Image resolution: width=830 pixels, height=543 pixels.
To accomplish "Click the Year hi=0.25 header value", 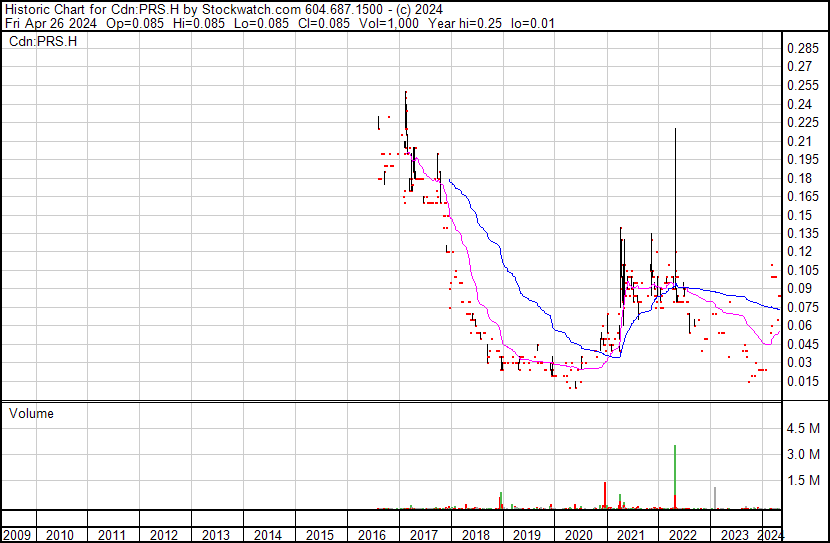I will [x=465, y=23].
